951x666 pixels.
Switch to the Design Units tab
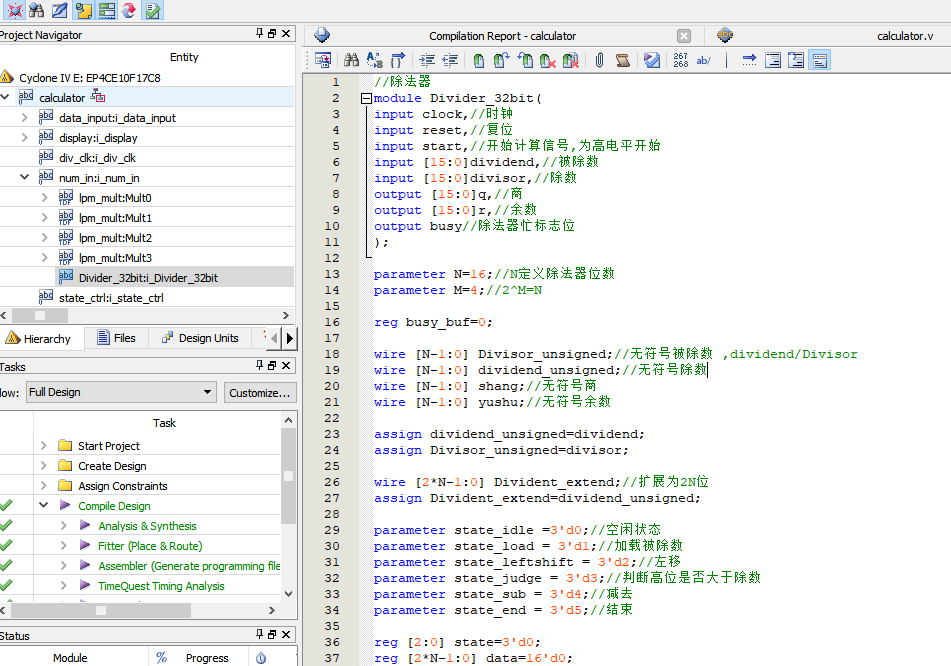coord(200,338)
